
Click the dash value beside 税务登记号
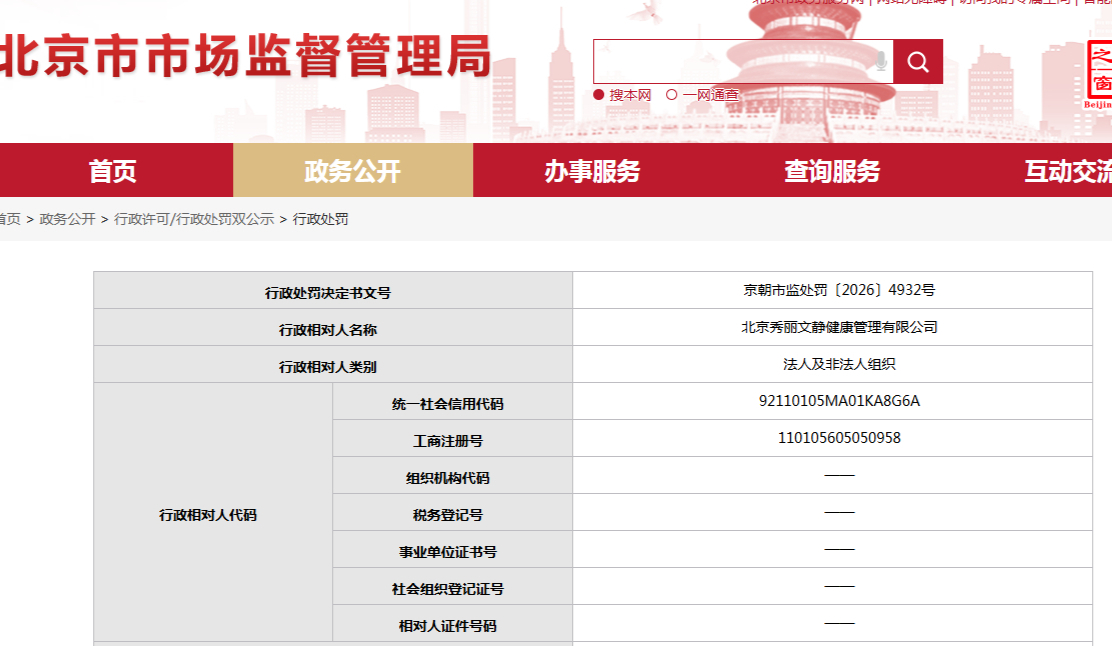pos(839,512)
